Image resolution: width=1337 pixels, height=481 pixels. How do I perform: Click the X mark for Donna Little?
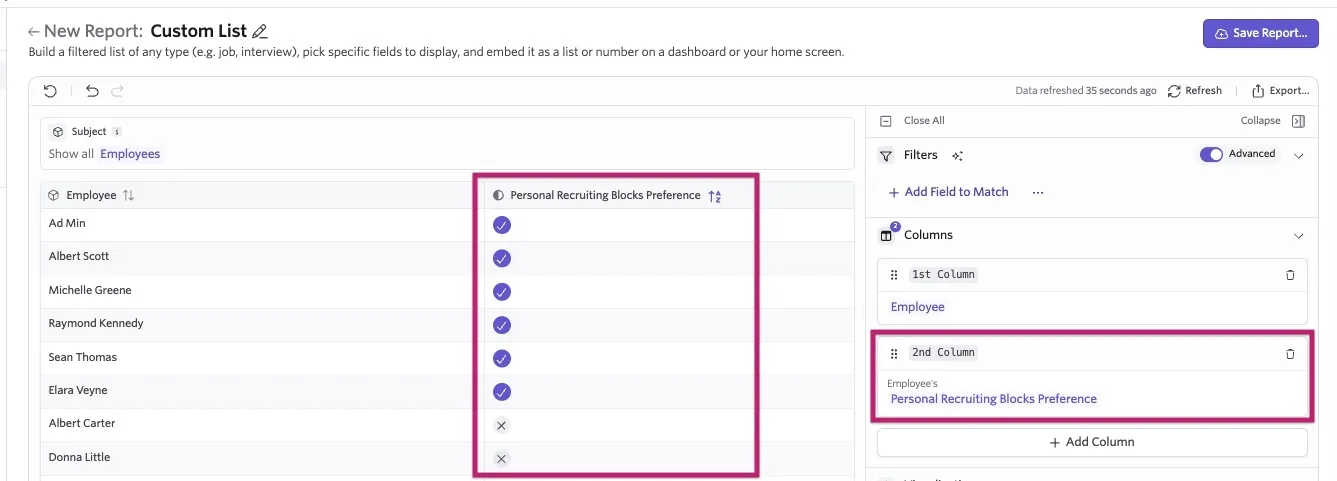(502, 458)
